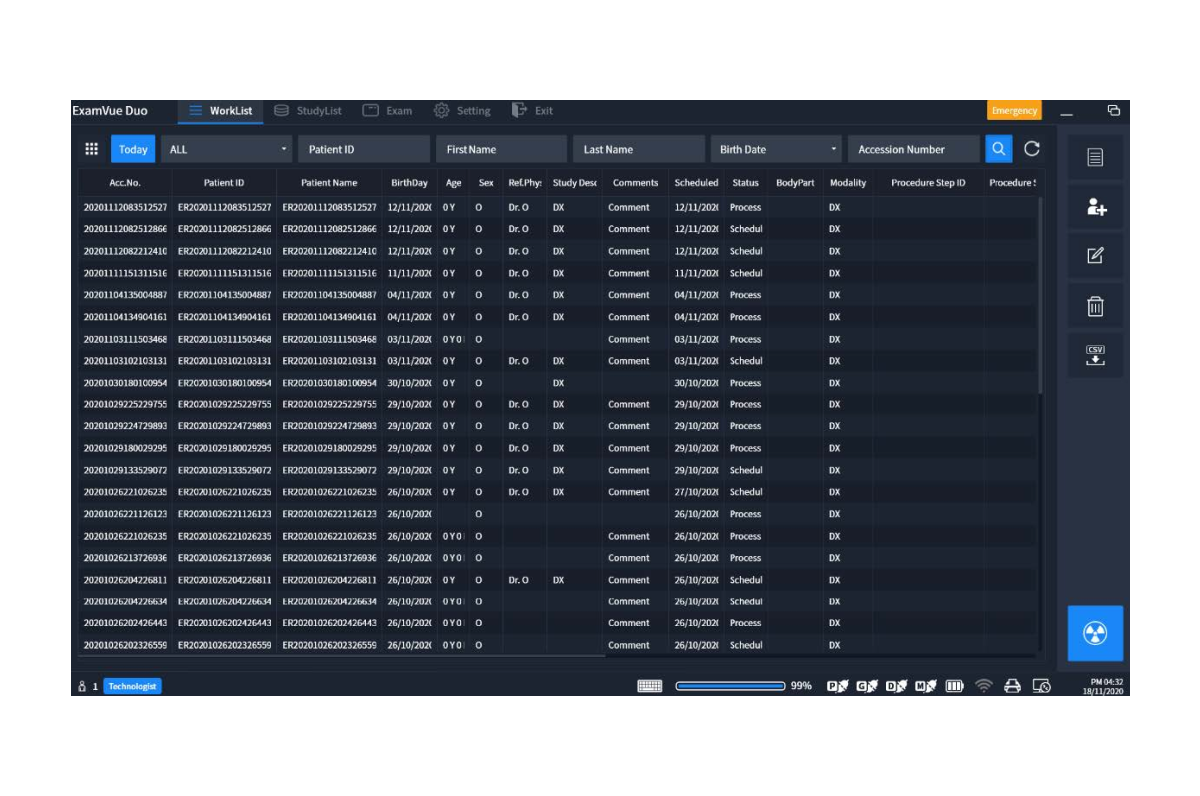Expand the Birth Date dropdown
The width and height of the screenshot is (1200, 796).
tap(776, 149)
